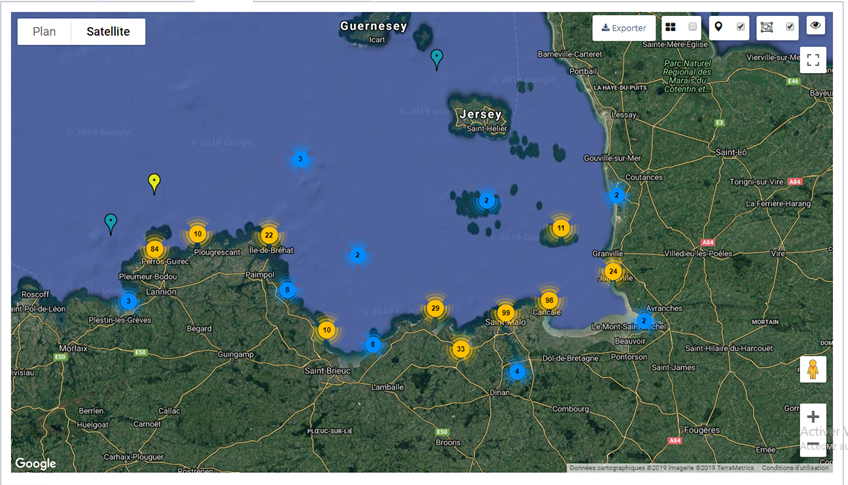The height and width of the screenshot is (485, 848).
Task: Click the yellow pin marker
Action: click(x=154, y=182)
